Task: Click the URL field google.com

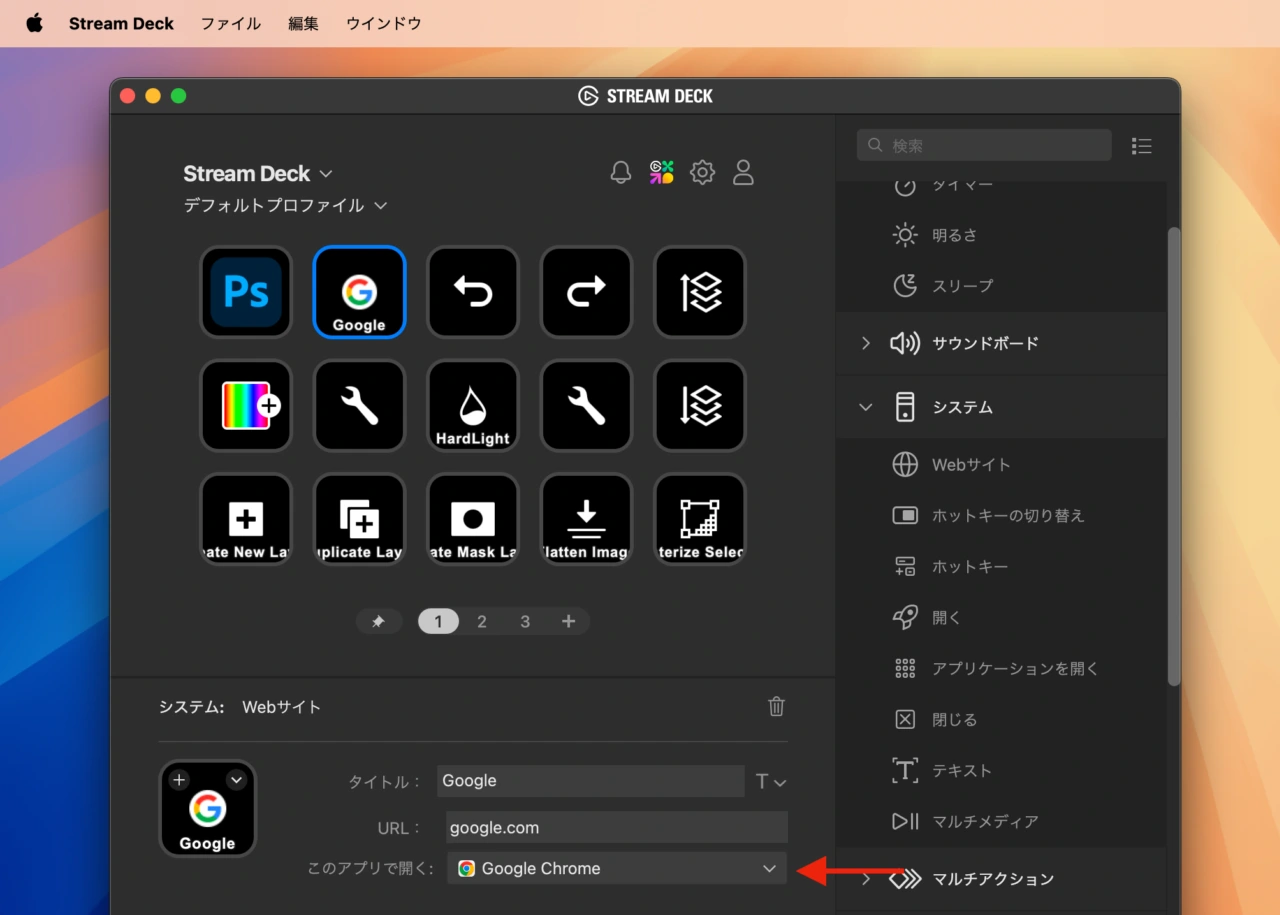Action: [616, 828]
